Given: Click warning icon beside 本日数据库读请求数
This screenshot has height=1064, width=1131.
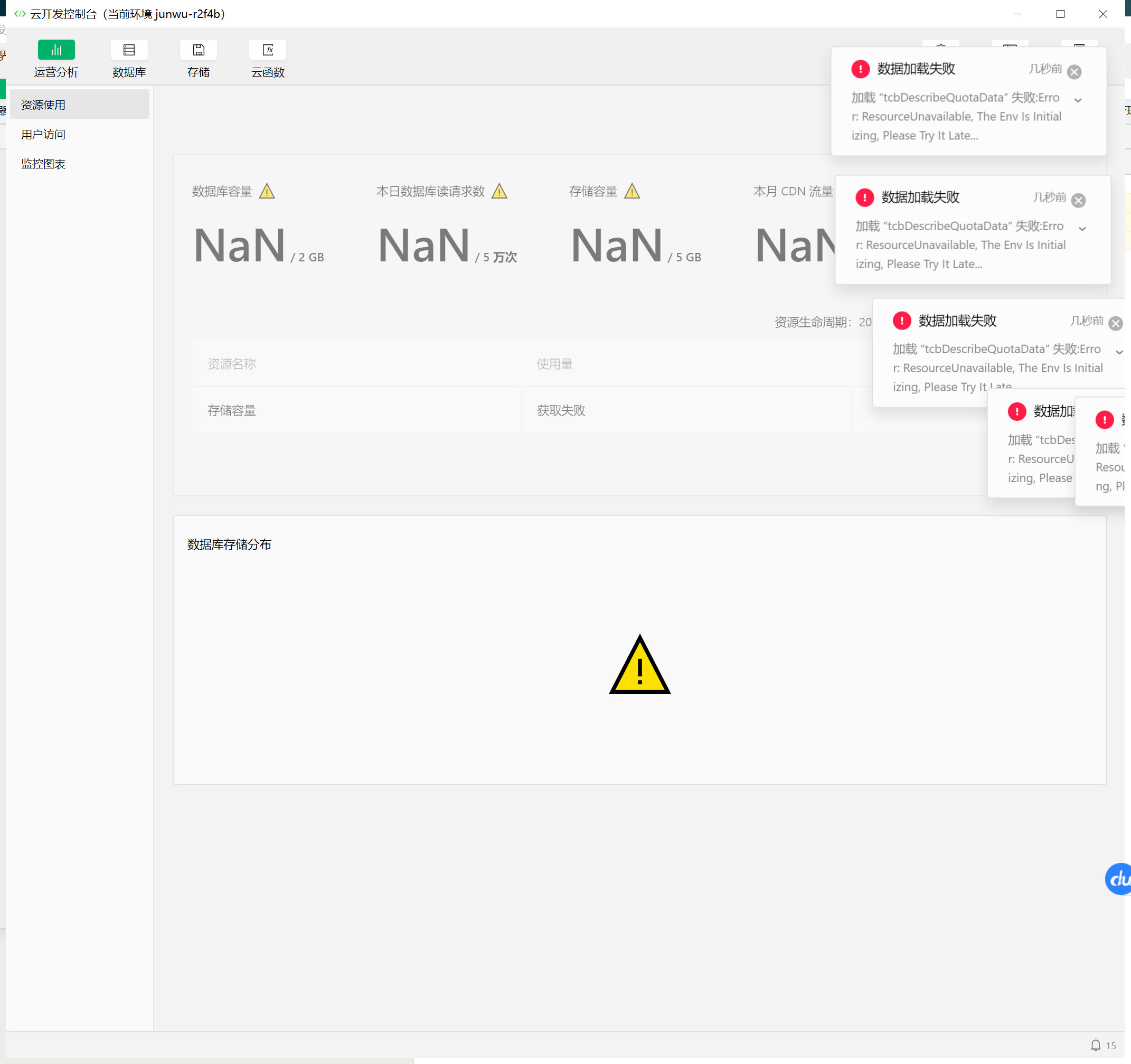Looking at the screenshot, I should [499, 191].
